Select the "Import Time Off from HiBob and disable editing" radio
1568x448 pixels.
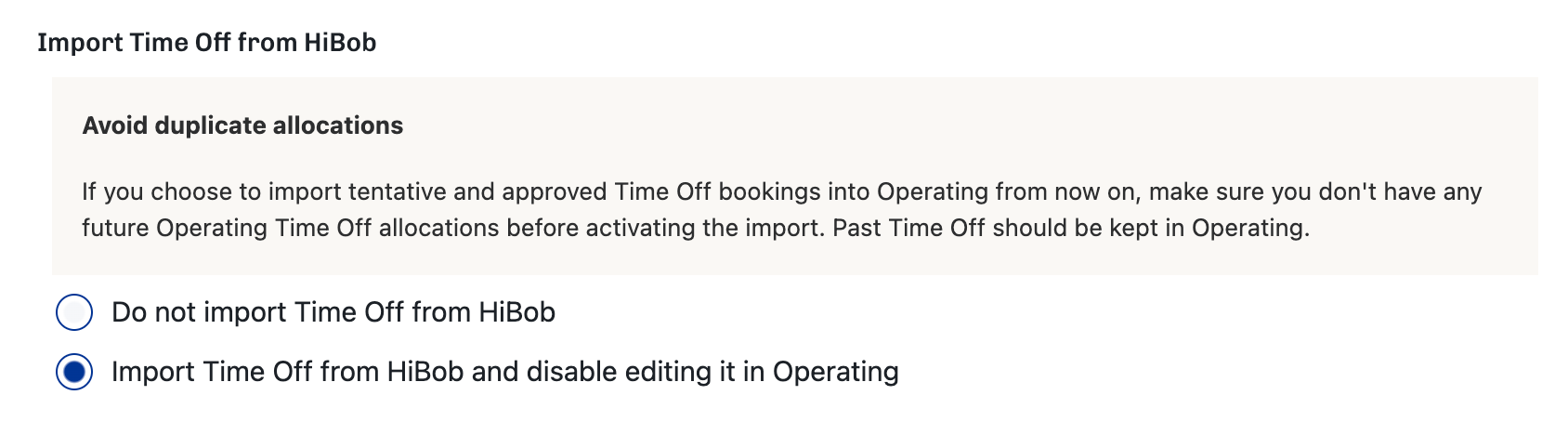[x=74, y=372]
